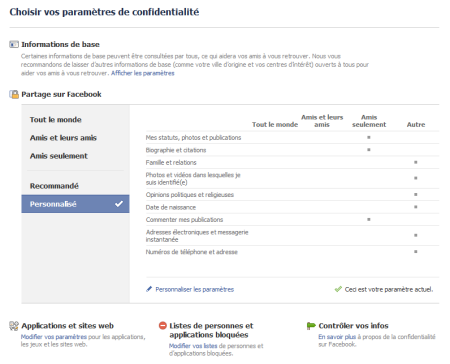Click the dot marker in Mes statuts row
450x364 pixels.
click(x=369, y=137)
